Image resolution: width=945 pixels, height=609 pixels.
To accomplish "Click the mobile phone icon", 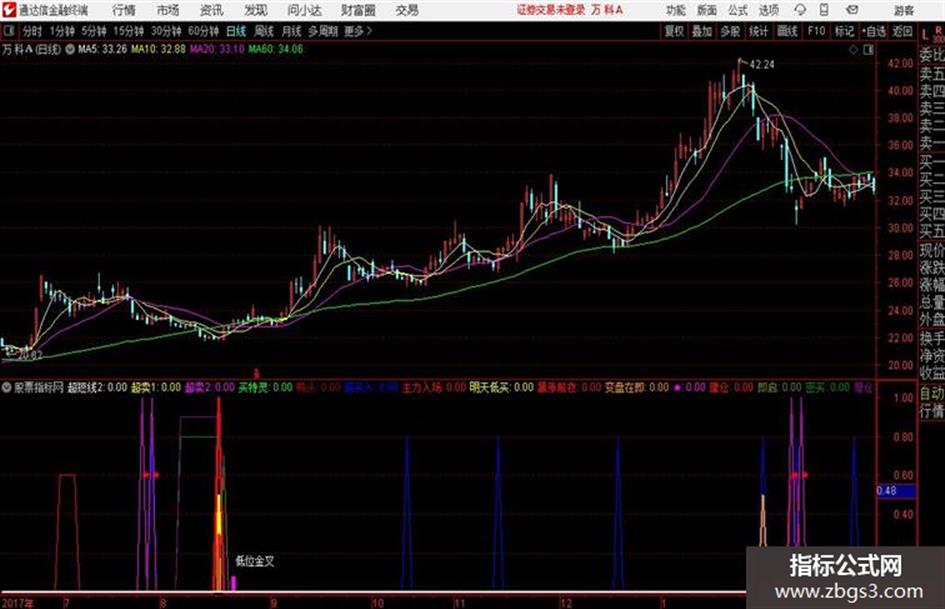I will point(824,10).
